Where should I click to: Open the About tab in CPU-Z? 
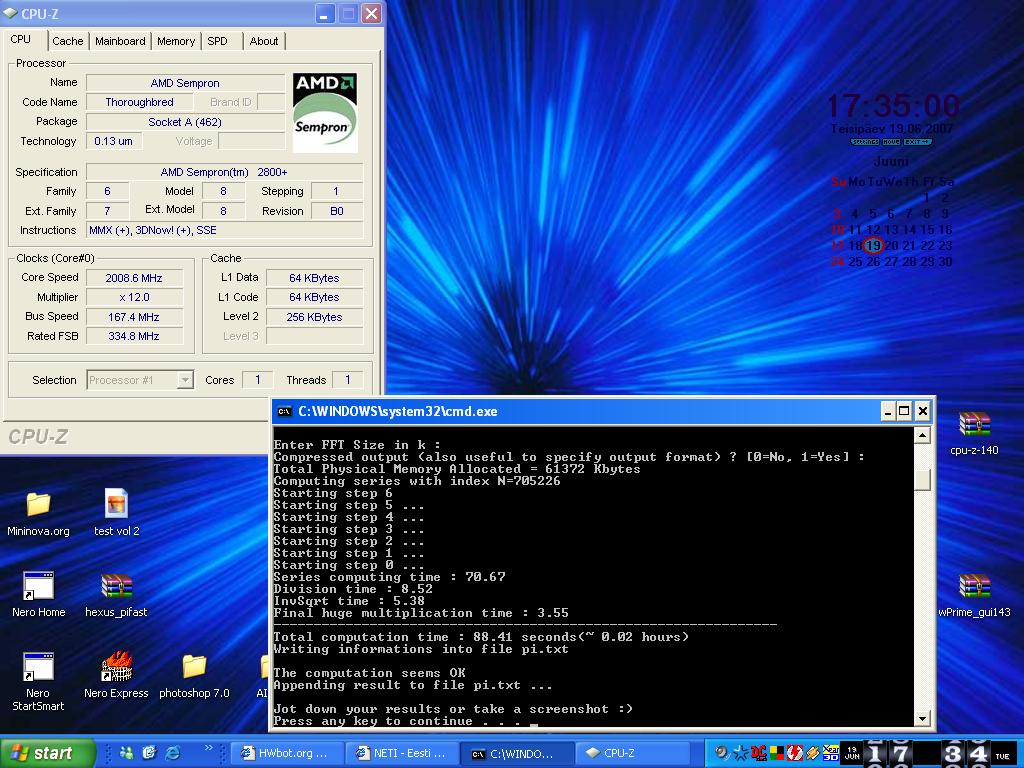coord(264,41)
